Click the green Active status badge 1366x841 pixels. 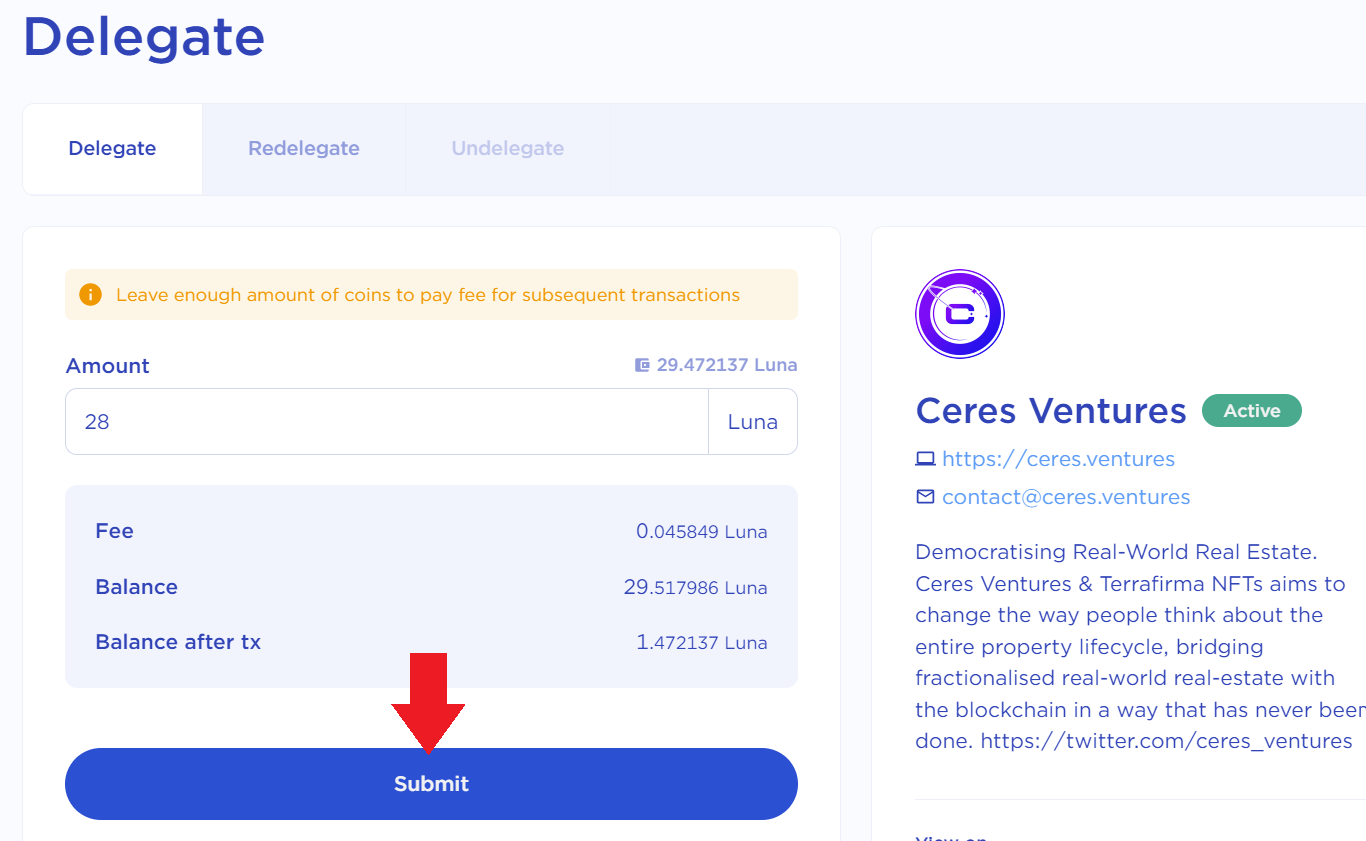coord(1251,411)
